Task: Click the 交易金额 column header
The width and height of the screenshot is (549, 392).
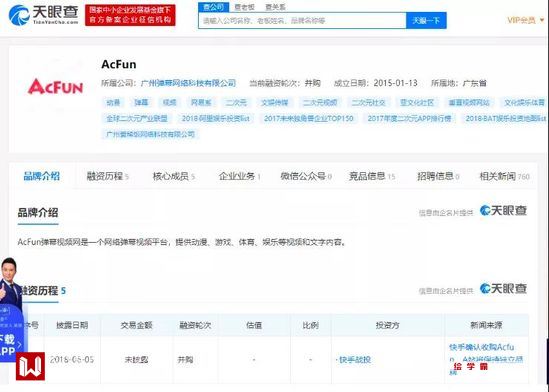Action: point(137,325)
